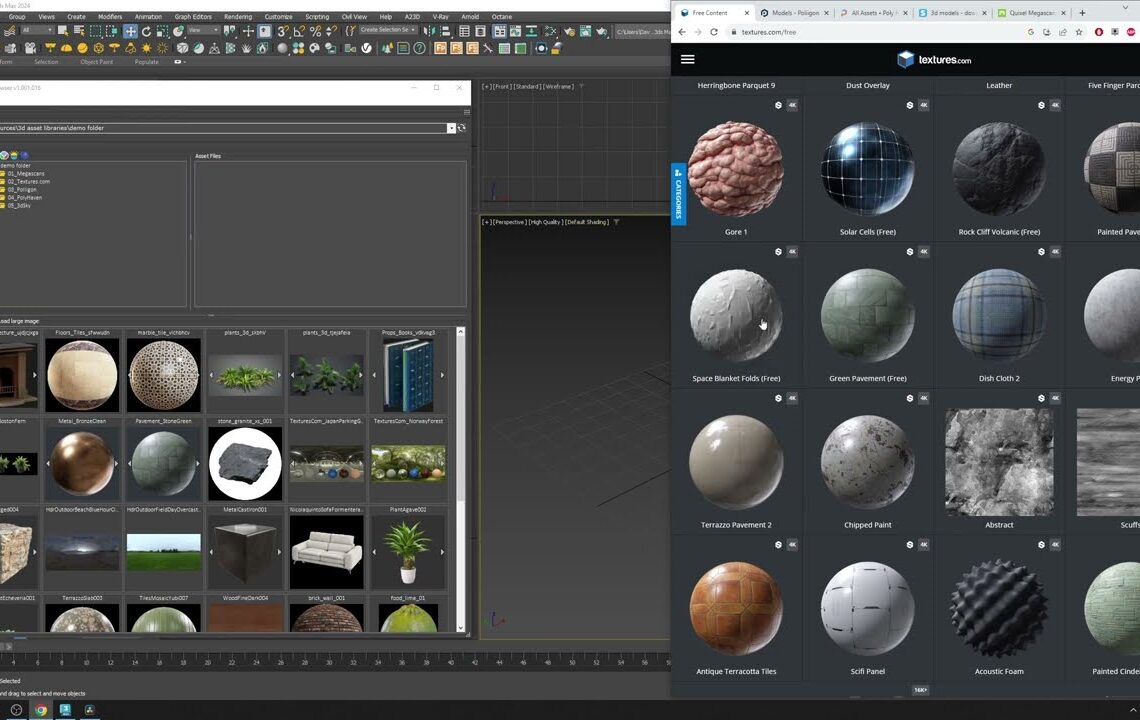Screen dimensions: 1140x720
Task: Toggle 4K badge on Dish Cloth 2
Action: point(1055,251)
